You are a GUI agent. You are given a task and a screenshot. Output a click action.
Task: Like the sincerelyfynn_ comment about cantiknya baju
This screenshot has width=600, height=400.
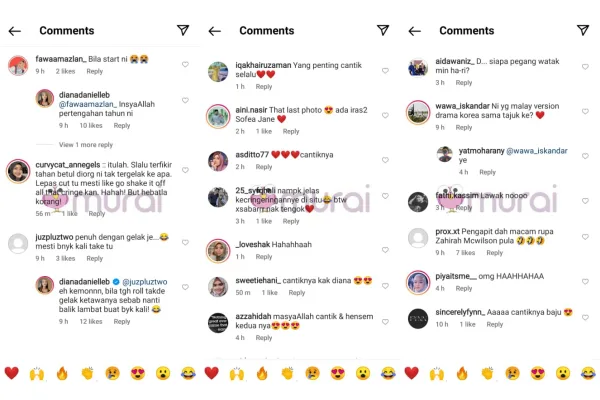click(x=585, y=317)
